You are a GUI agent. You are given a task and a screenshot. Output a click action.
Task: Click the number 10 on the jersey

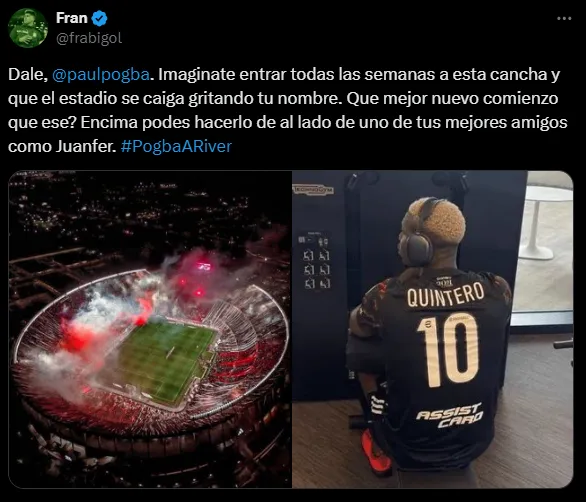448,350
